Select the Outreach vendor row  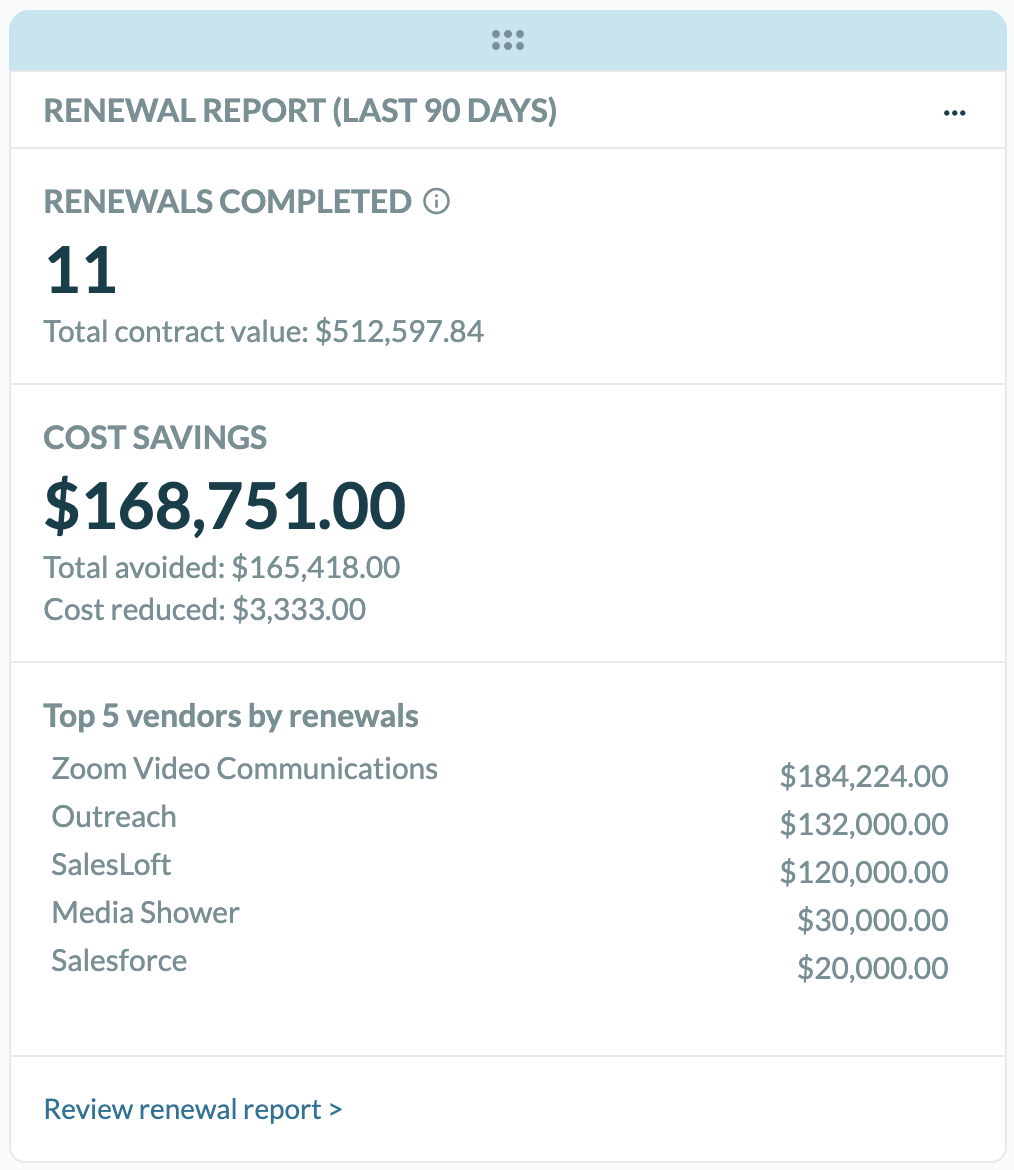tap(114, 817)
